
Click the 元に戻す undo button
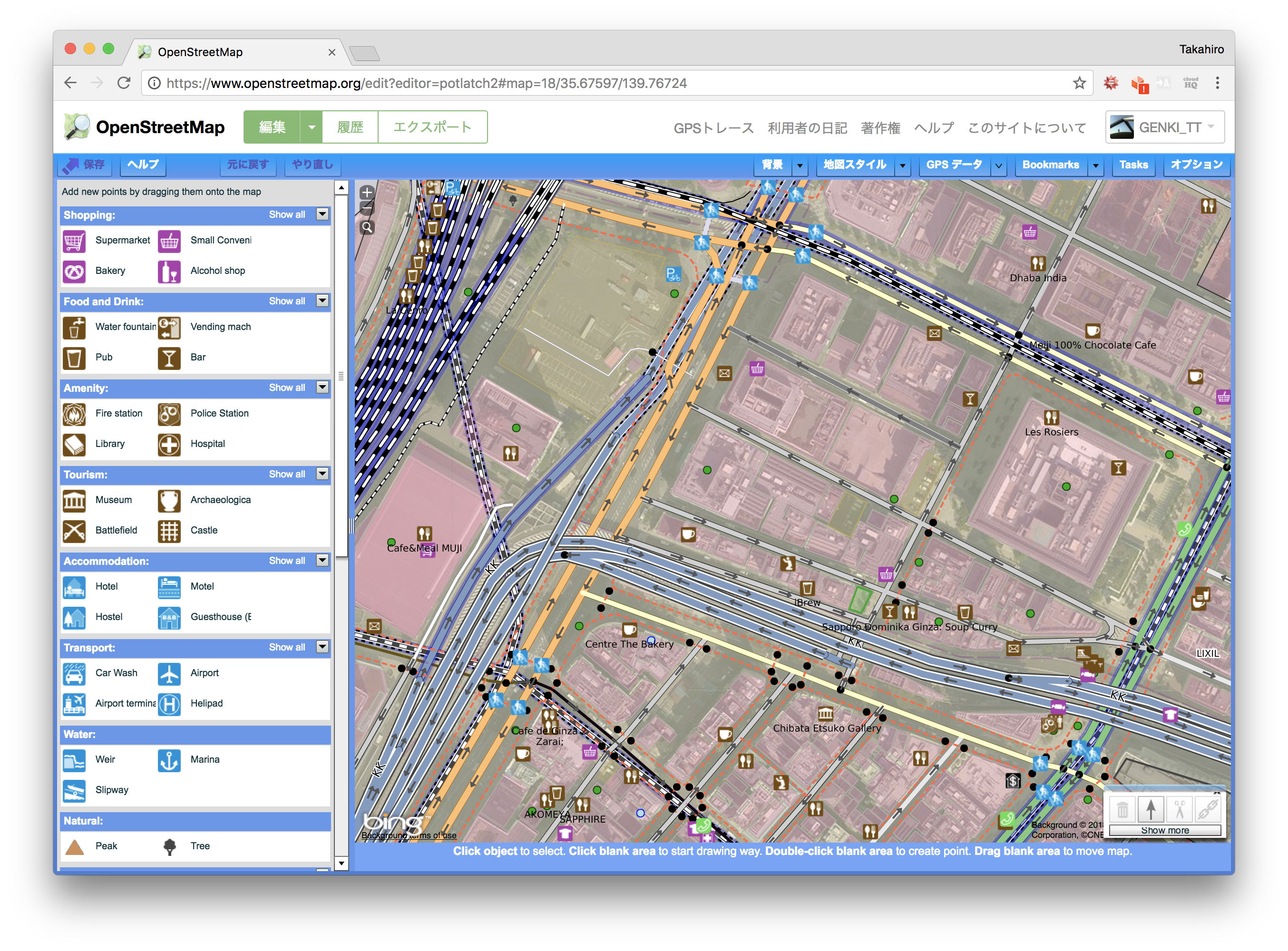248,165
